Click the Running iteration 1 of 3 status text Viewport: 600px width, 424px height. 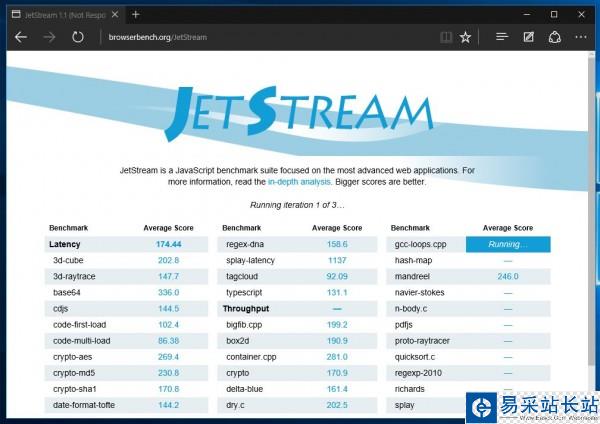pos(297,205)
